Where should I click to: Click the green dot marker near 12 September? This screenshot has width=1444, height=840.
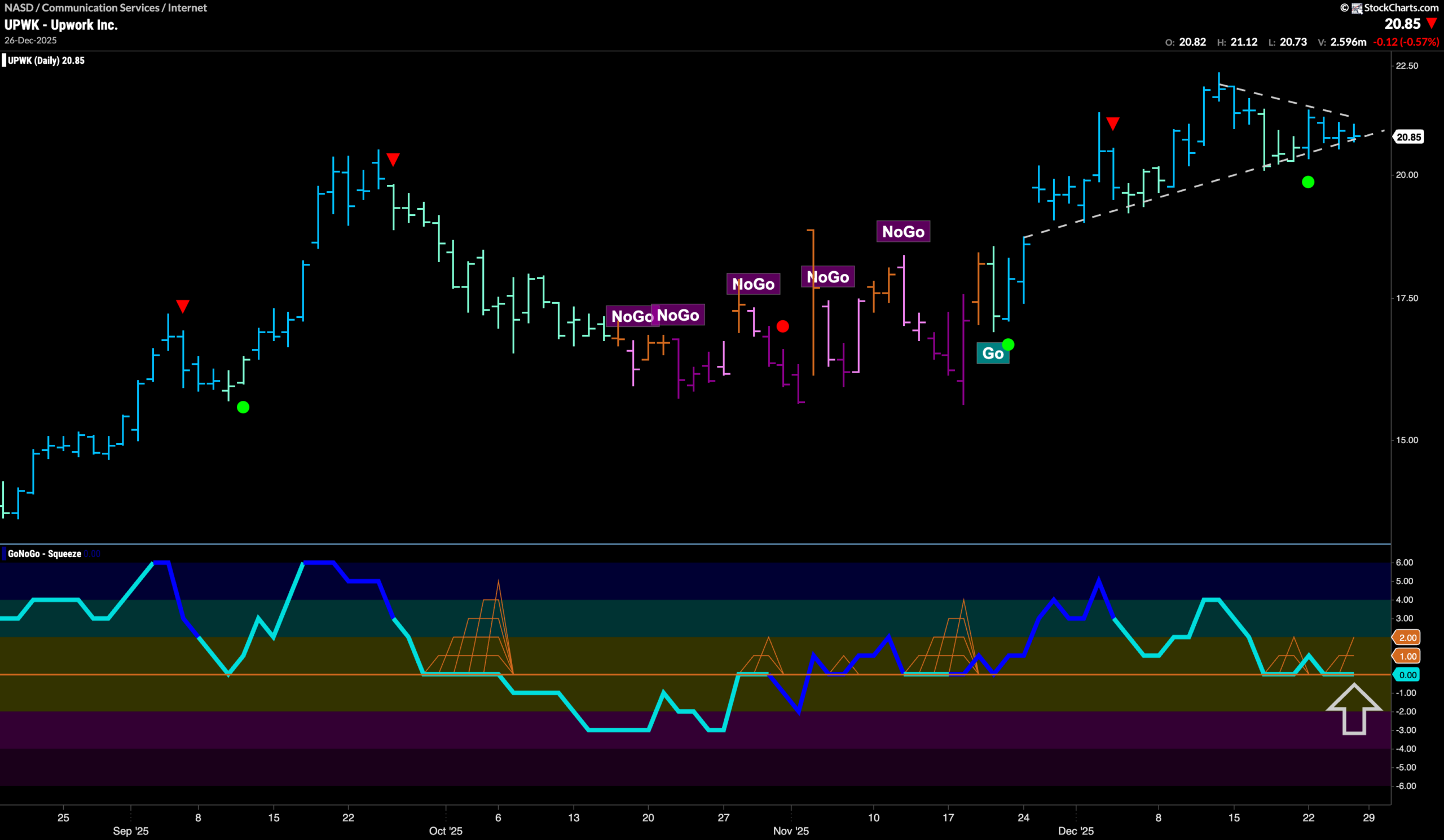(243, 407)
